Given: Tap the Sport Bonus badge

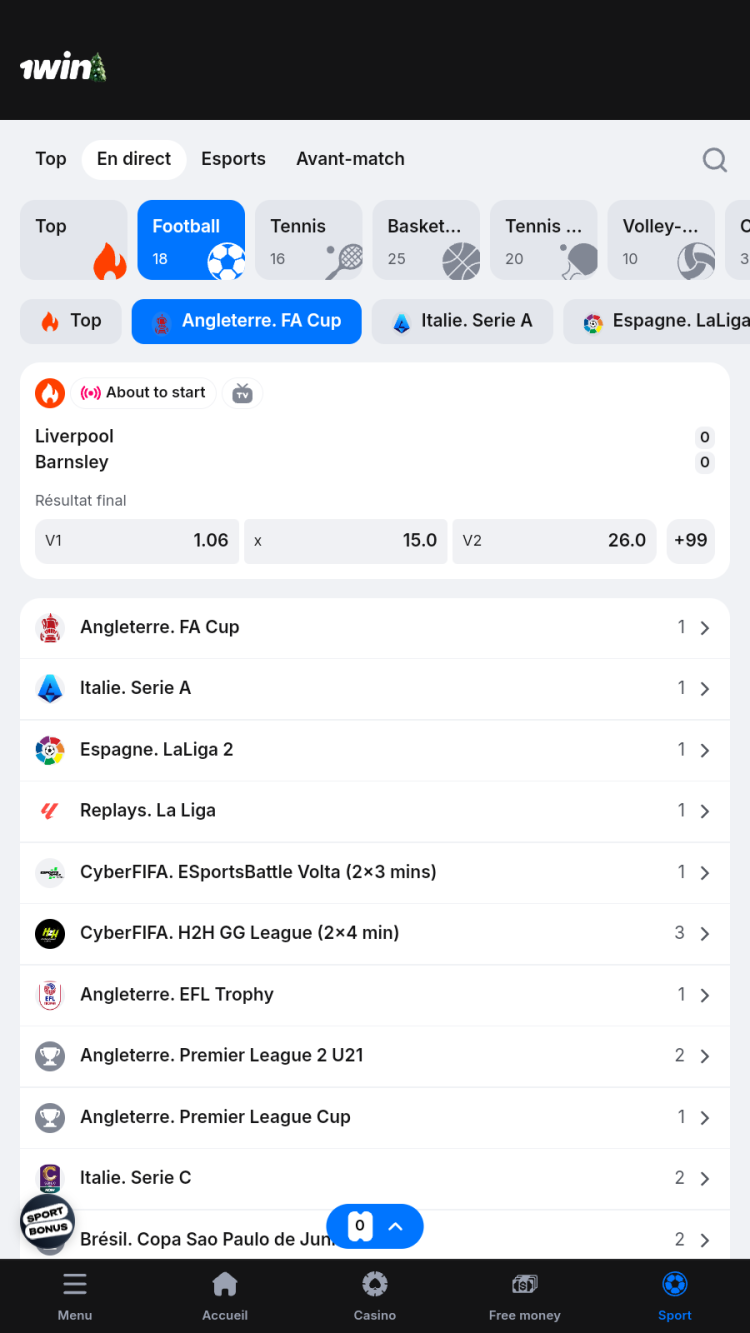Looking at the screenshot, I should (x=47, y=1222).
